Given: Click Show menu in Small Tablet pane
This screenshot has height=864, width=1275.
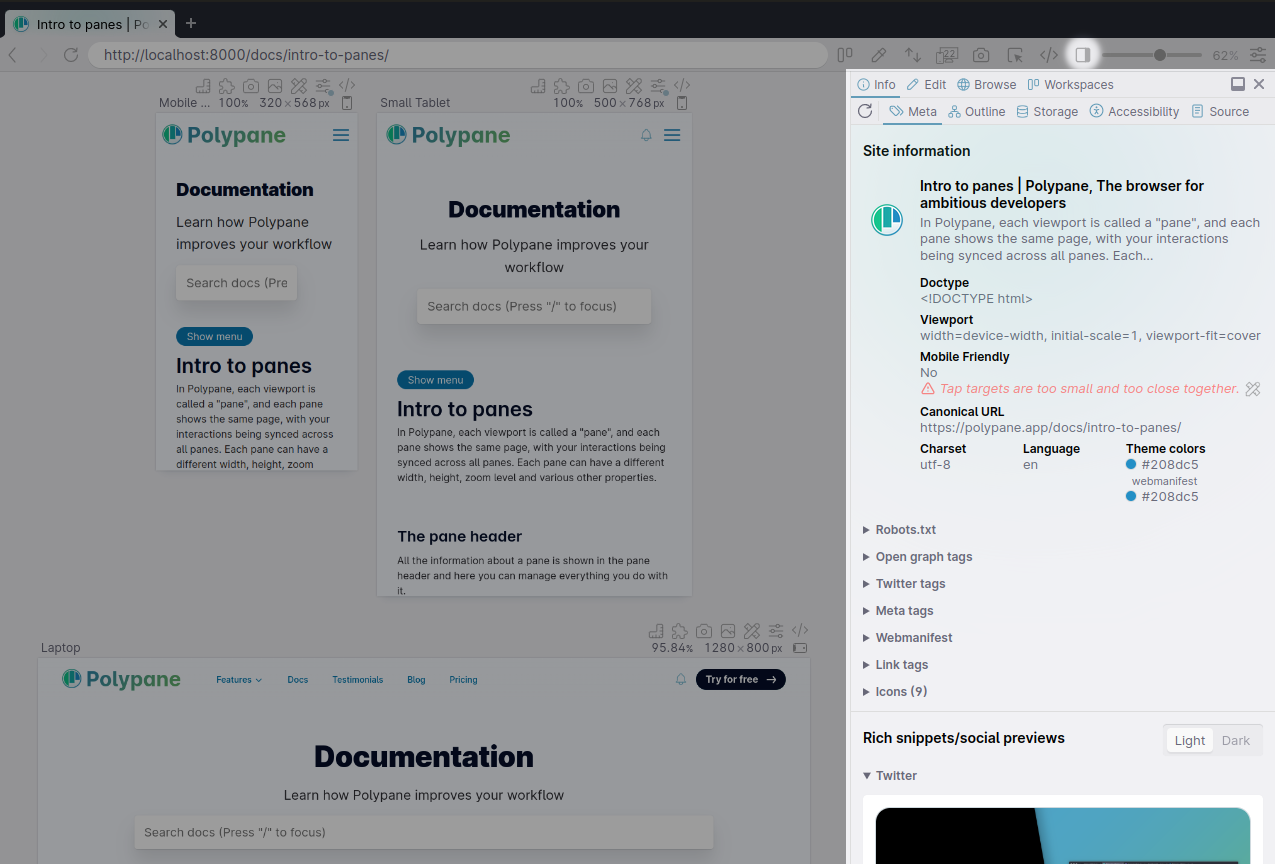Looking at the screenshot, I should click(x=435, y=380).
